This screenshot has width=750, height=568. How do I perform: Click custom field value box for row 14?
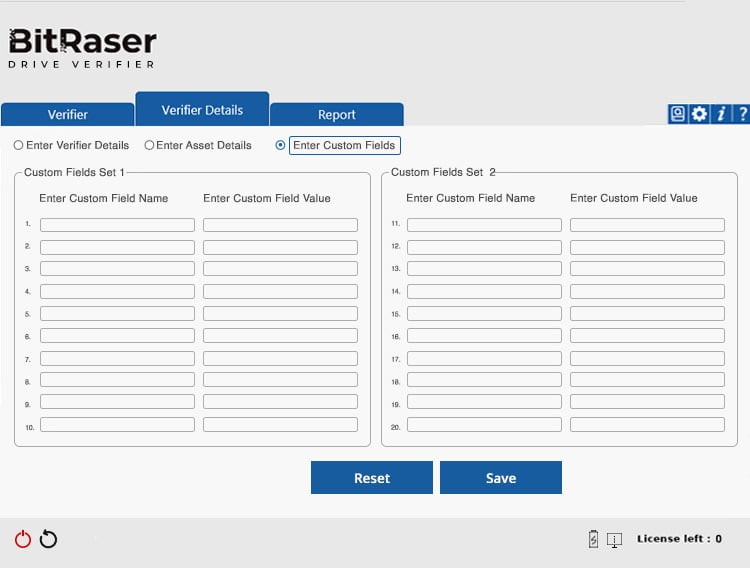click(x=647, y=291)
